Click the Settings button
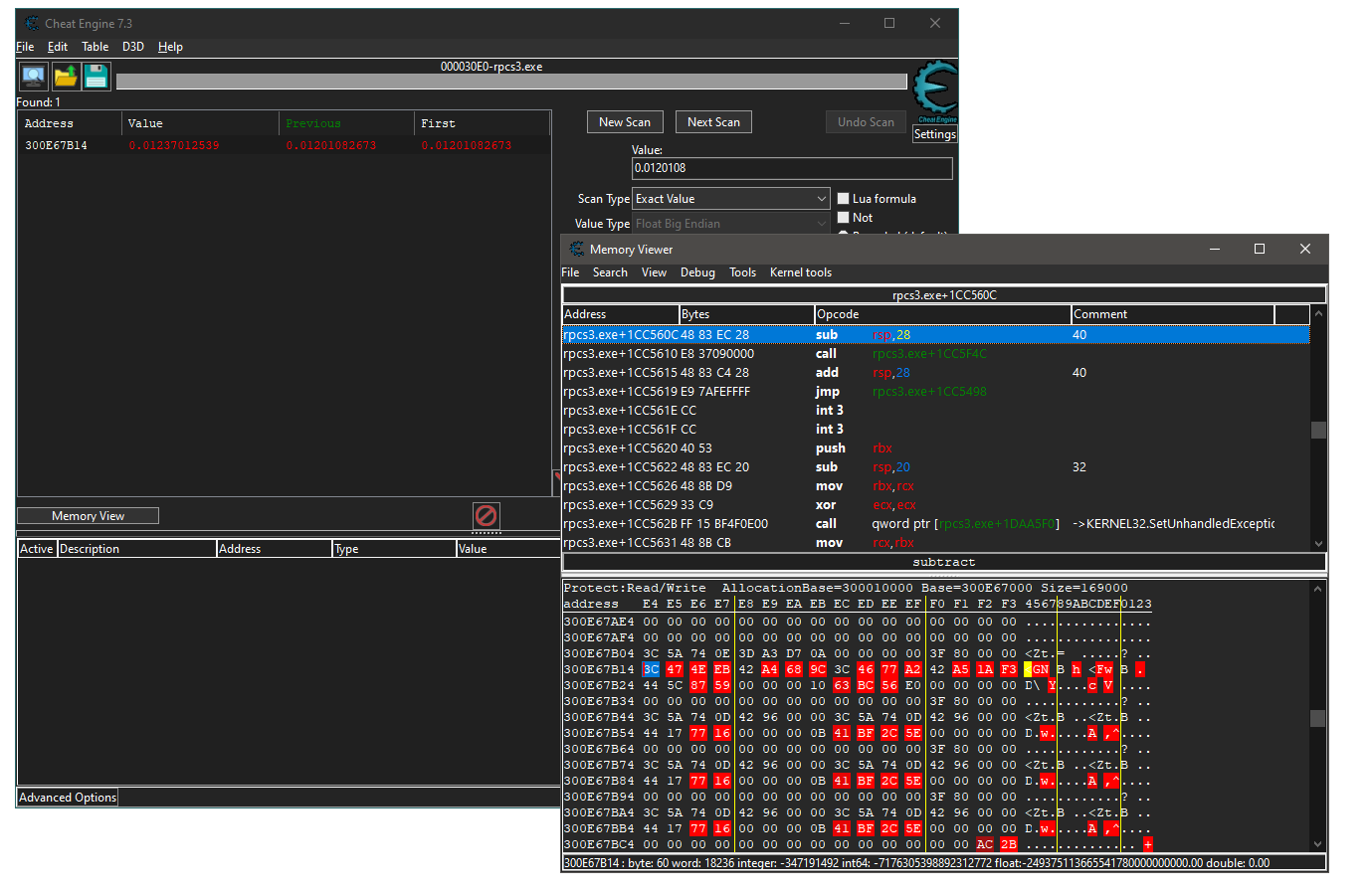Viewport: 1372px width, 895px height. [x=935, y=134]
